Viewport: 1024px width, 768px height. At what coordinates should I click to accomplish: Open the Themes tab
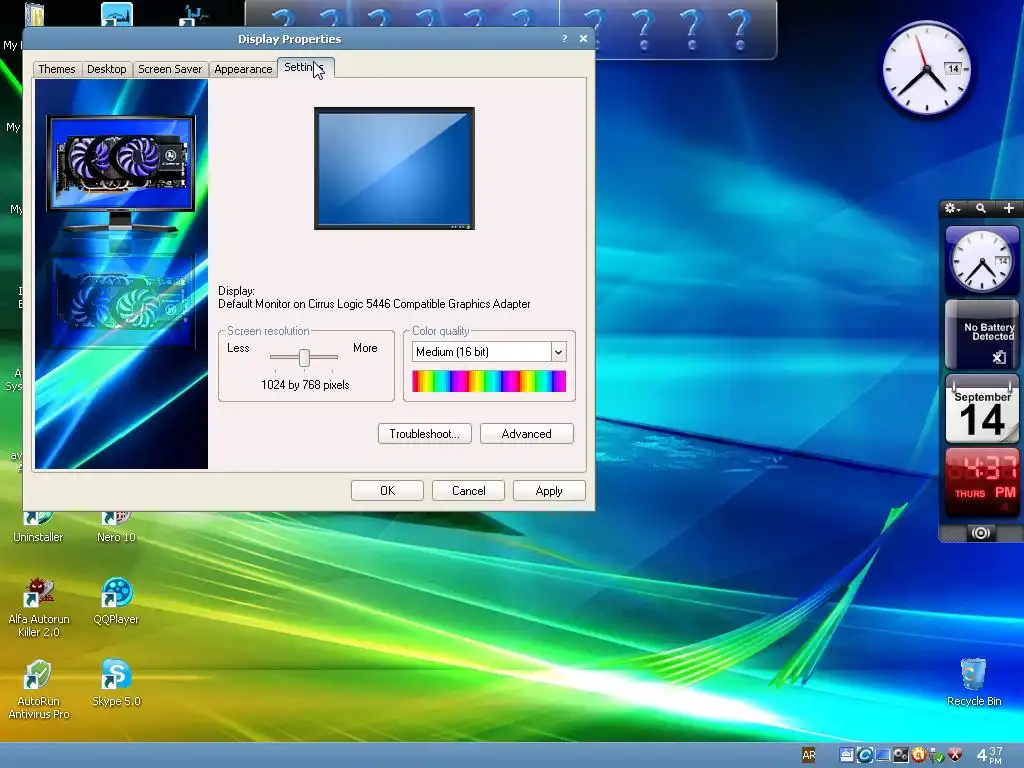tap(57, 69)
